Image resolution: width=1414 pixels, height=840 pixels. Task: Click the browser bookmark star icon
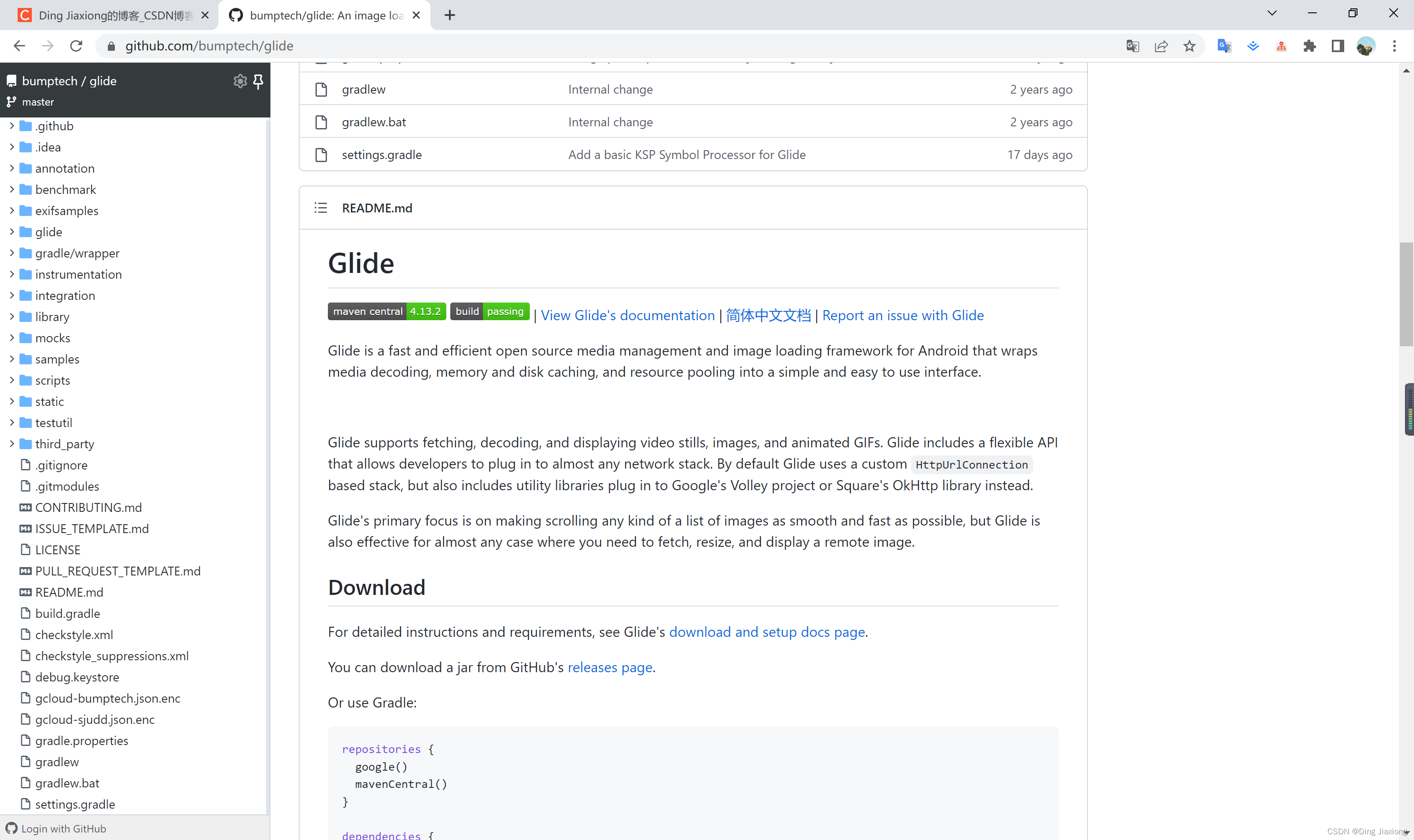coord(1190,46)
